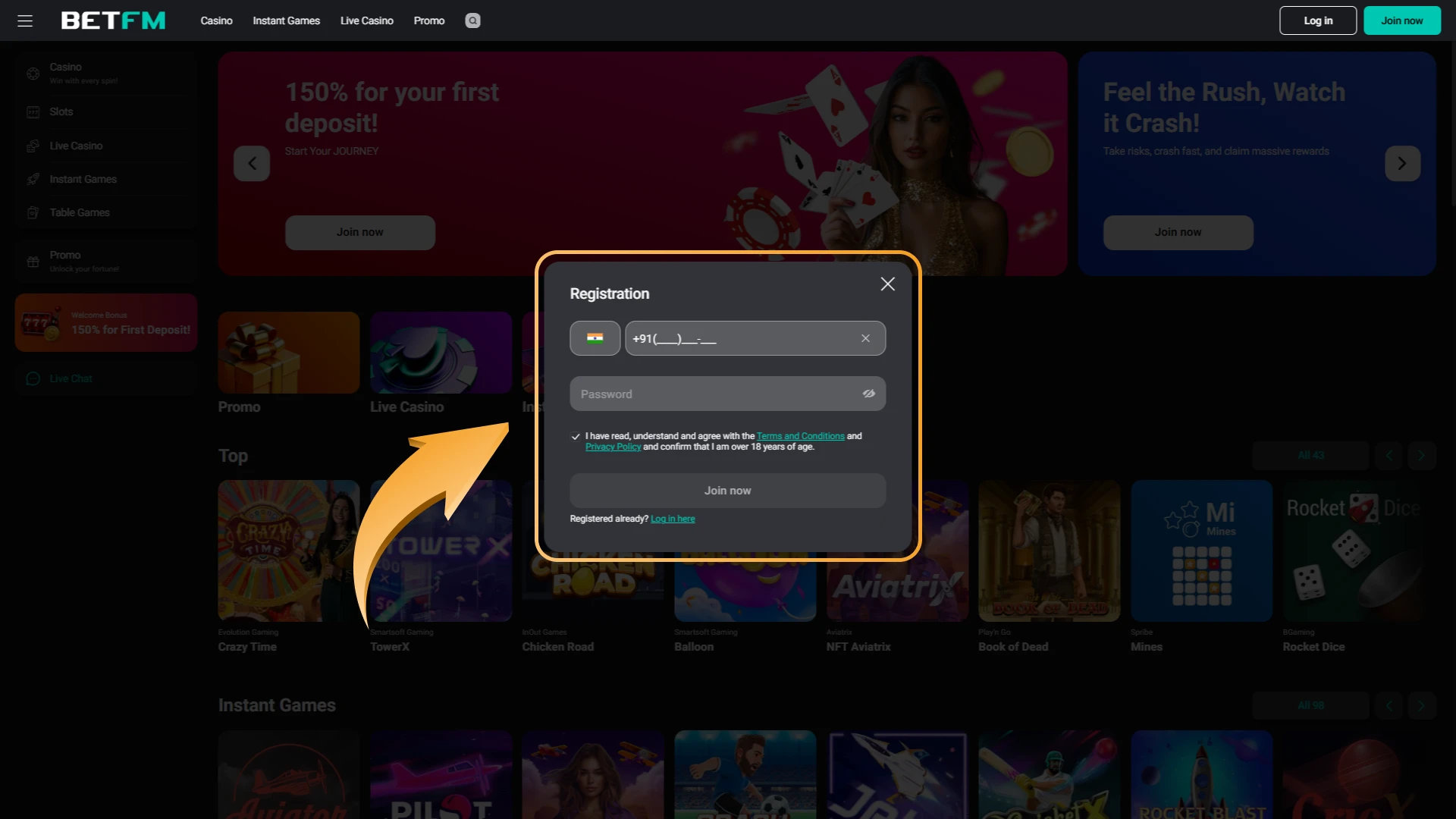Toggle password visibility with the eye icon

(868, 394)
